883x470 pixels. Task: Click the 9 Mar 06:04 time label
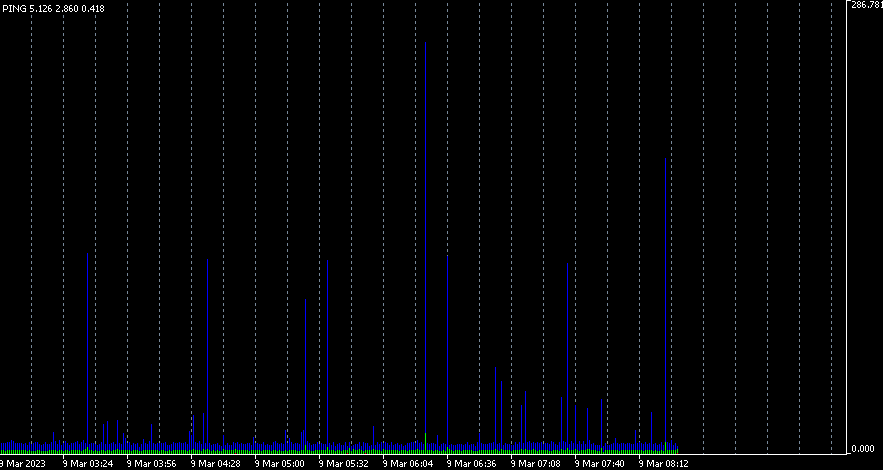point(408,464)
